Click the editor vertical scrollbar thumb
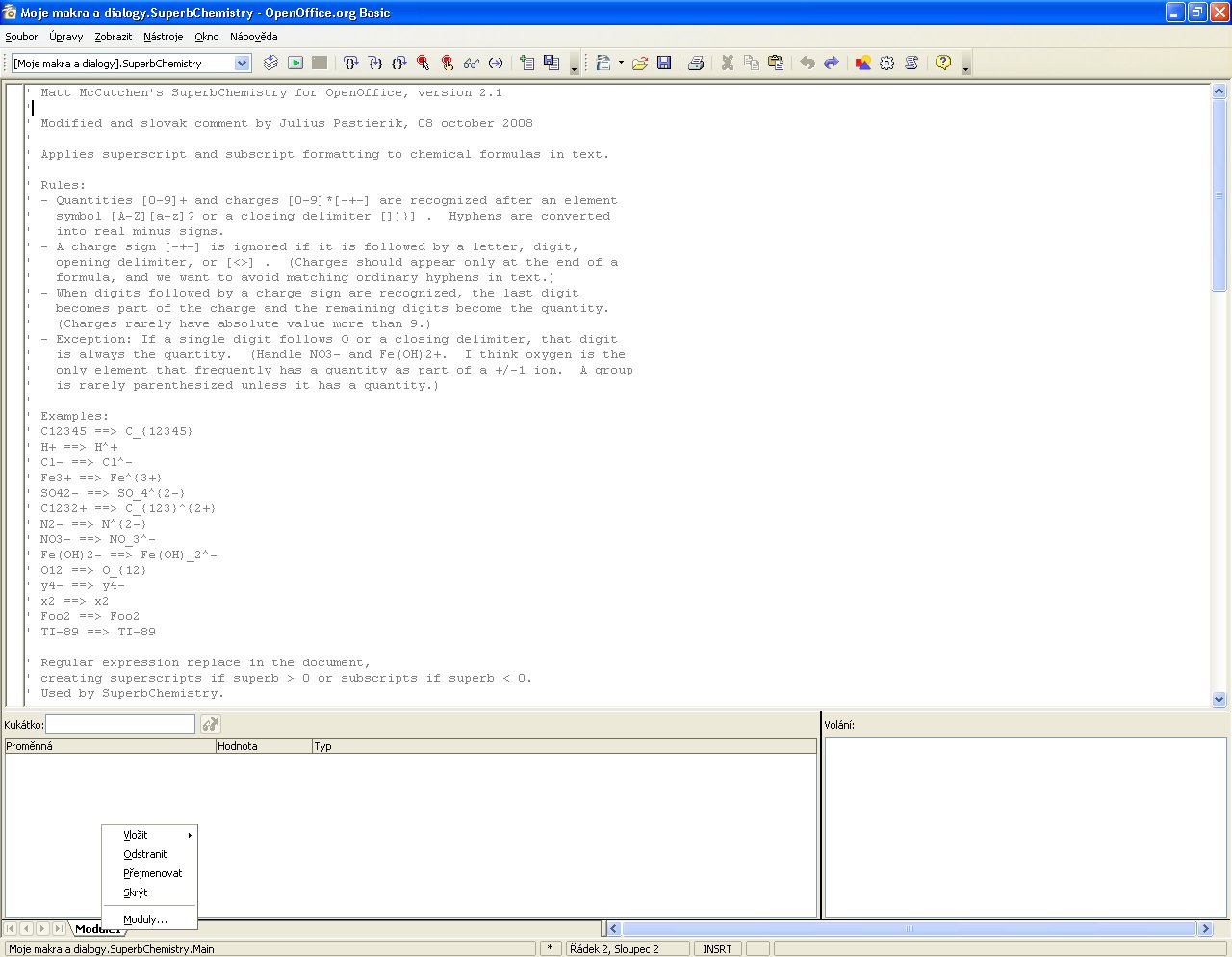This screenshot has width=1232, height=957. [1219, 194]
